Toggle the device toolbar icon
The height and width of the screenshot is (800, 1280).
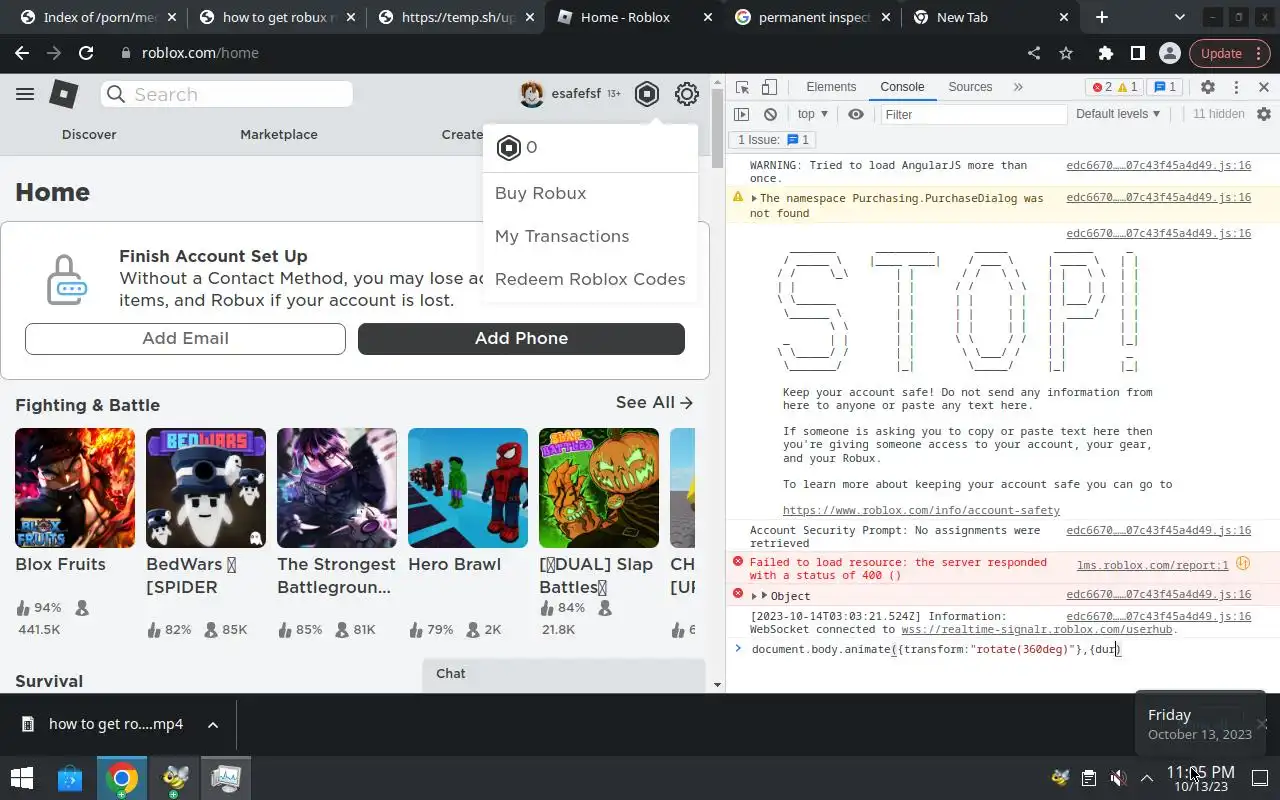(x=769, y=87)
